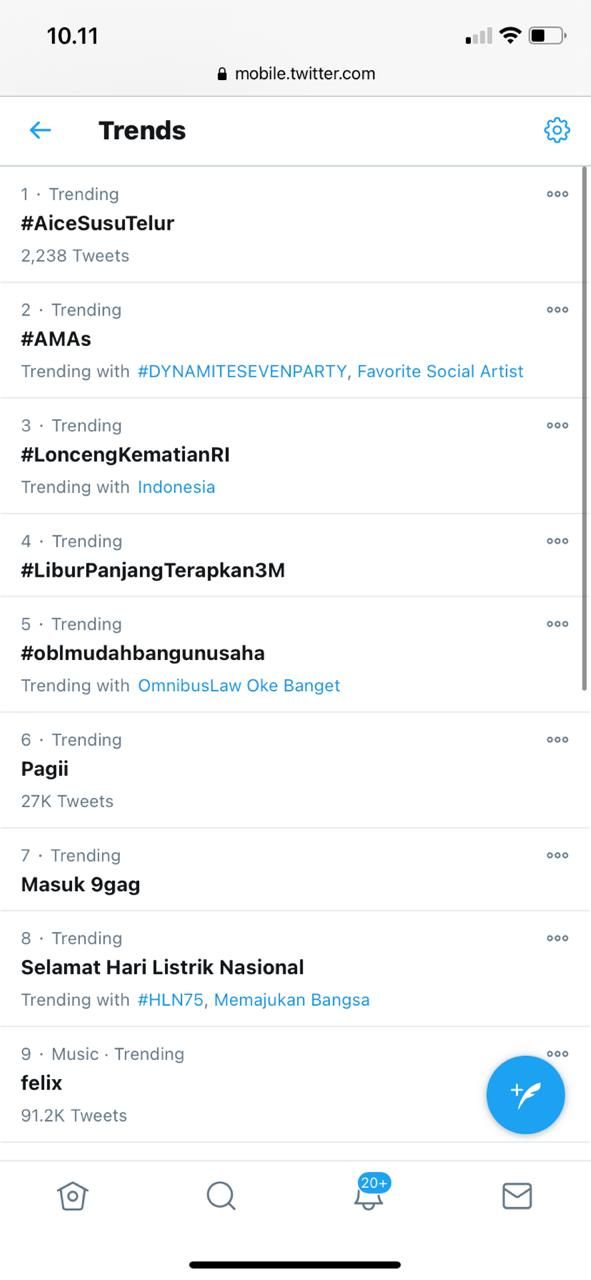591x1280 pixels.
Task: Open the Trends settings gear icon
Action: click(557, 130)
